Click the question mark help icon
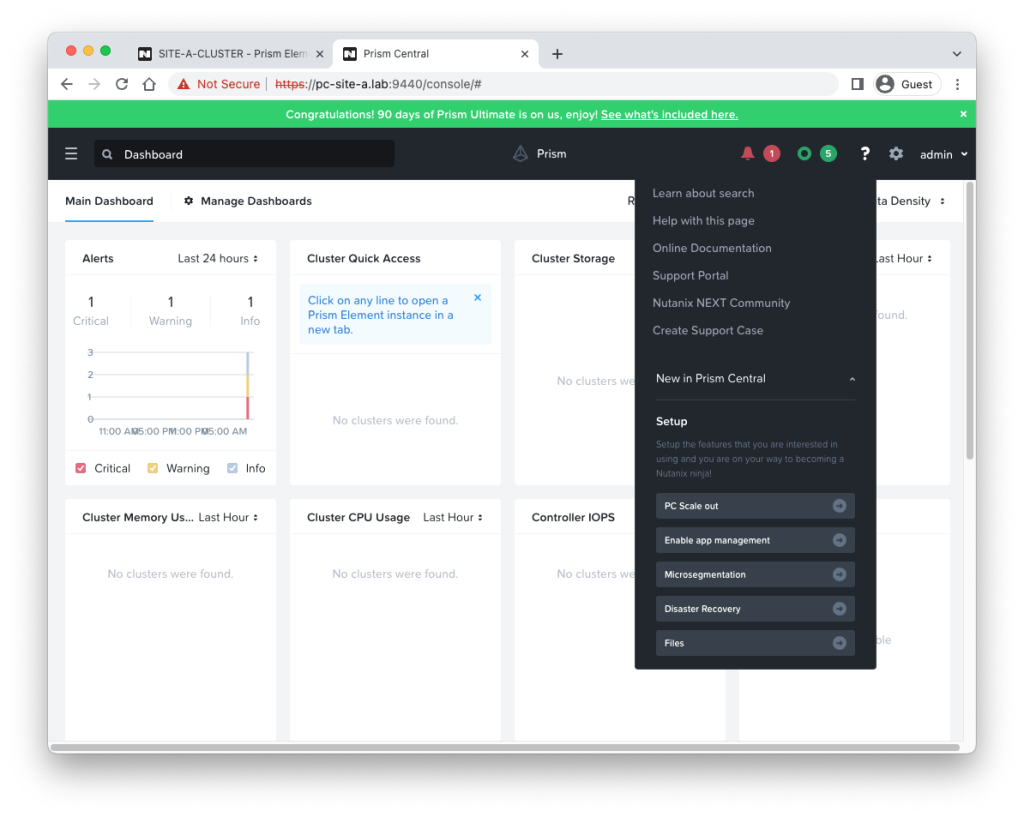Image resolution: width=1024 pixels, height=817 pixels. [865, 154]
